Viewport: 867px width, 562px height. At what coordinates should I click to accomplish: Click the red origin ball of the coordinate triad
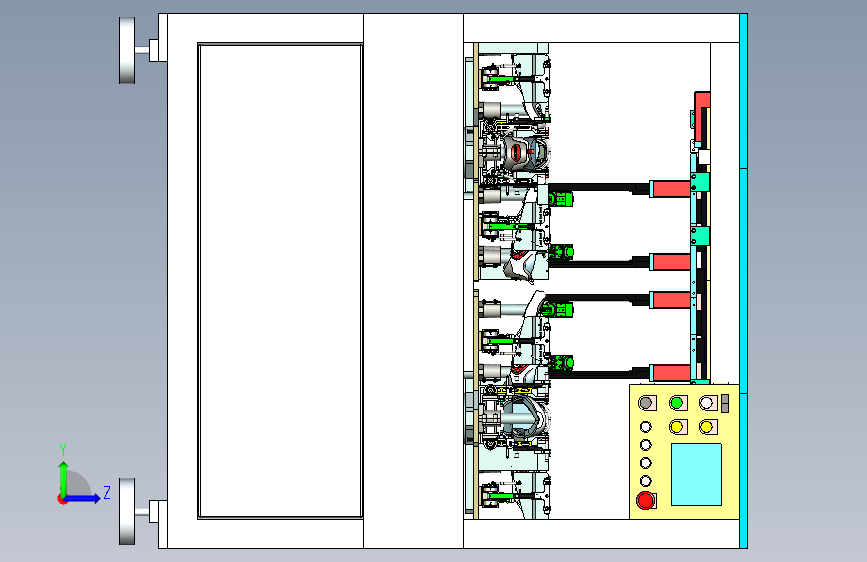(x=62, y=499)
